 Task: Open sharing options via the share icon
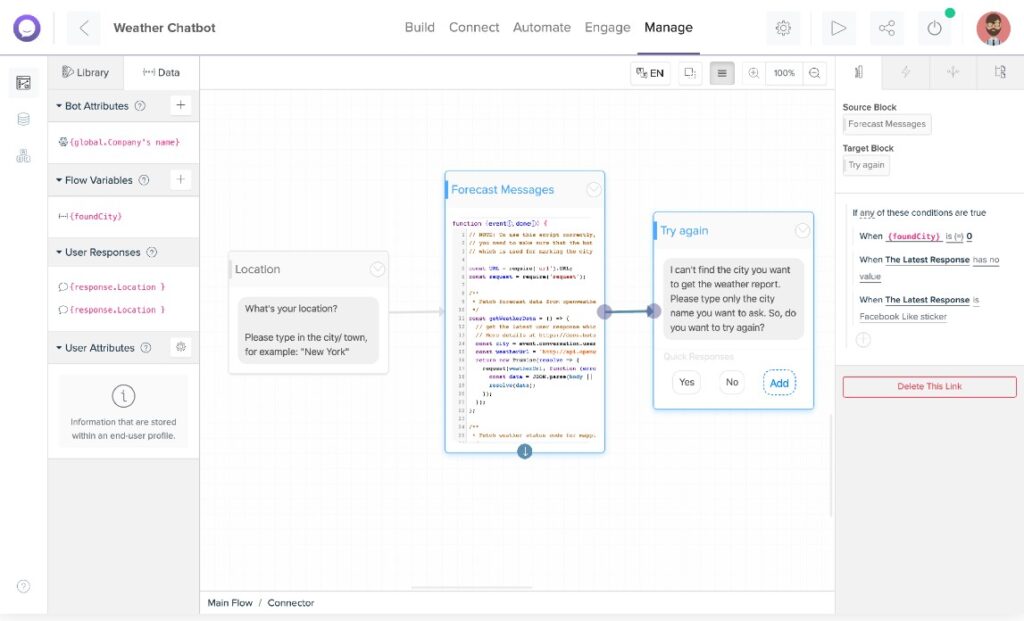pyautogui.click(x=887, y=28)
